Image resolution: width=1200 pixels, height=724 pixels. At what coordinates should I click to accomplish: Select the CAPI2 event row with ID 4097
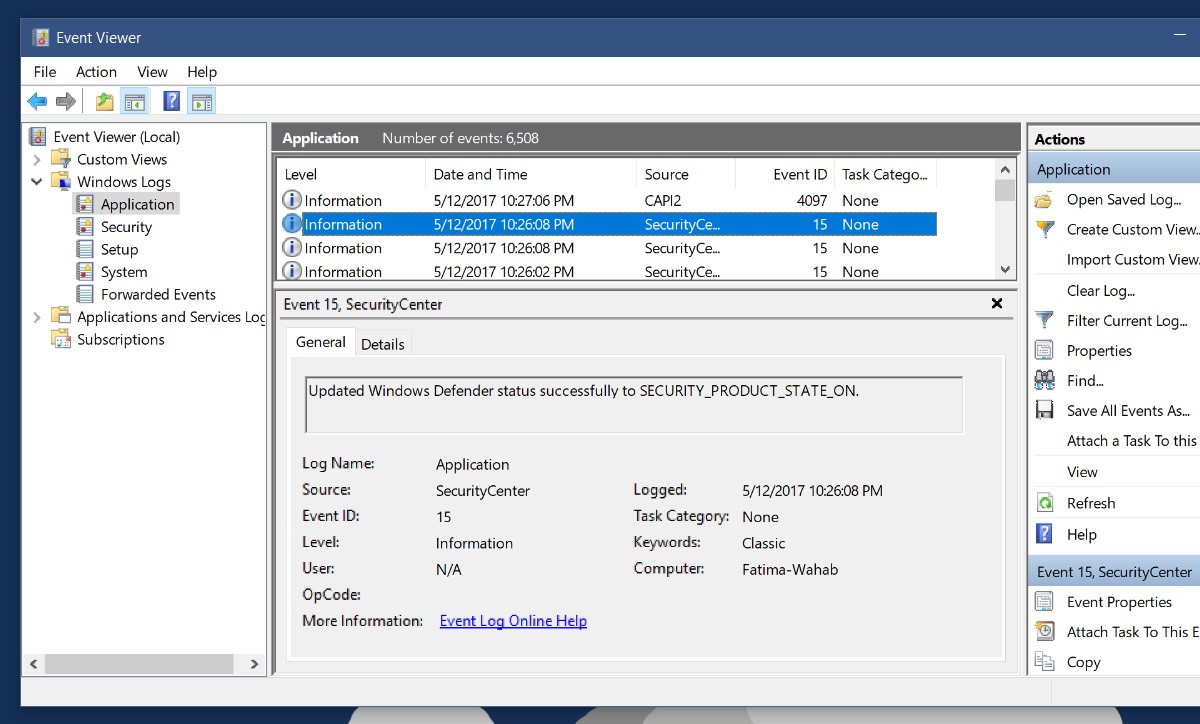pyautogui.click(x=608, y=200)
